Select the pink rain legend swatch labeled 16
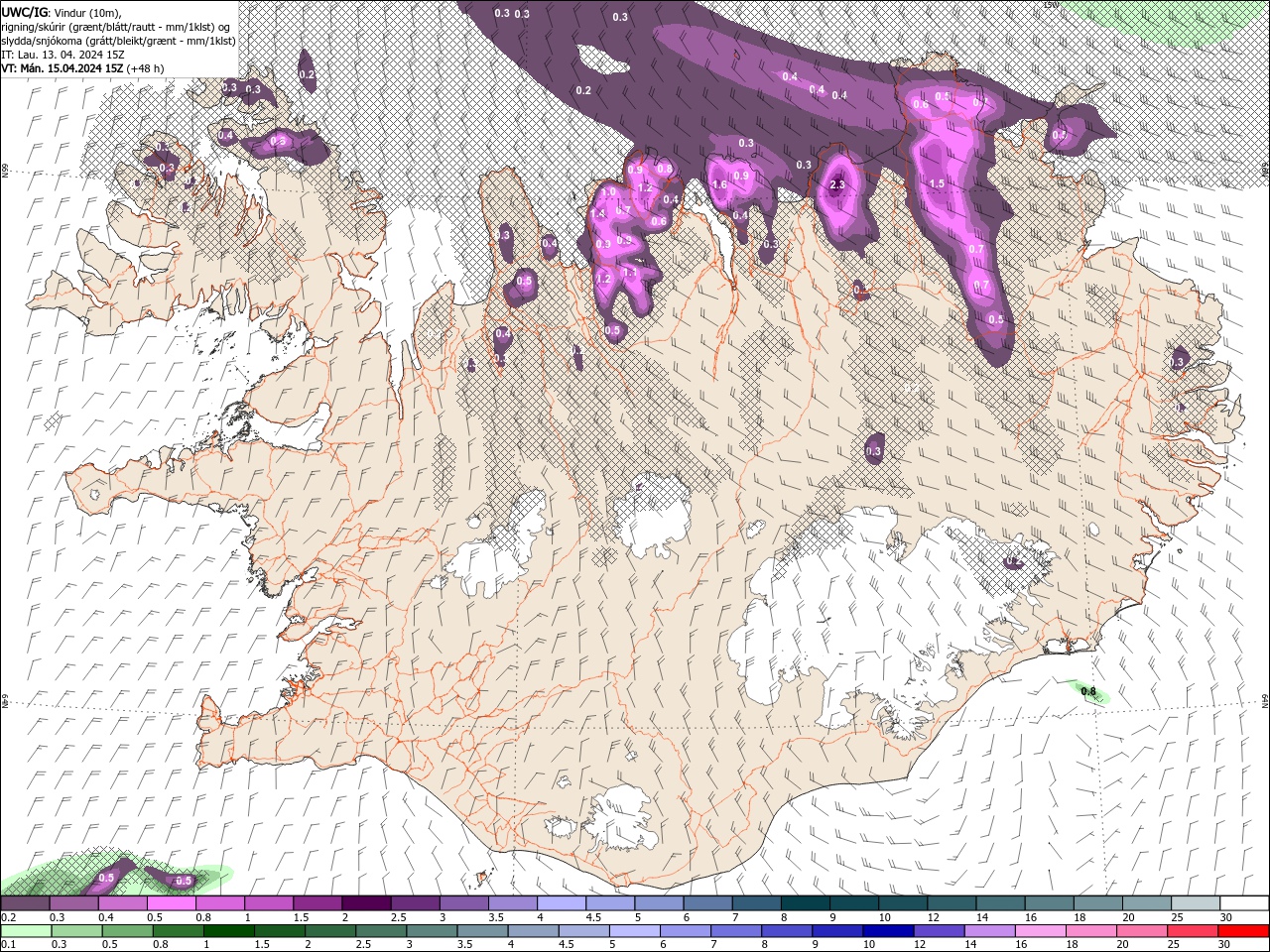The width and height of the screenshot is (1270, 952). coord(1039,931)
